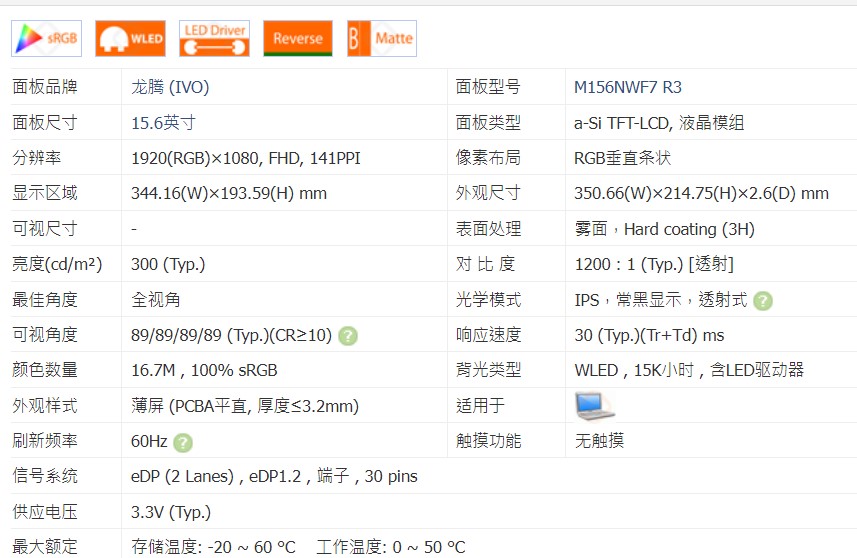Select contrast ratio 1200 : 1 (Typ.) value

(x=654, y=265)
